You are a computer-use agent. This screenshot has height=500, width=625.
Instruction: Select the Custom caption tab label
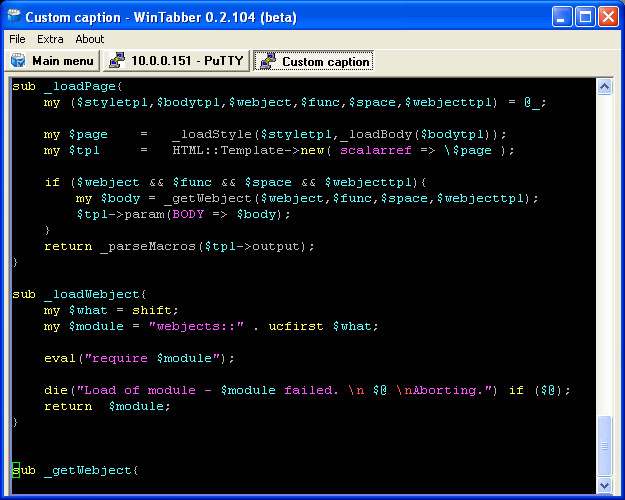325,61
